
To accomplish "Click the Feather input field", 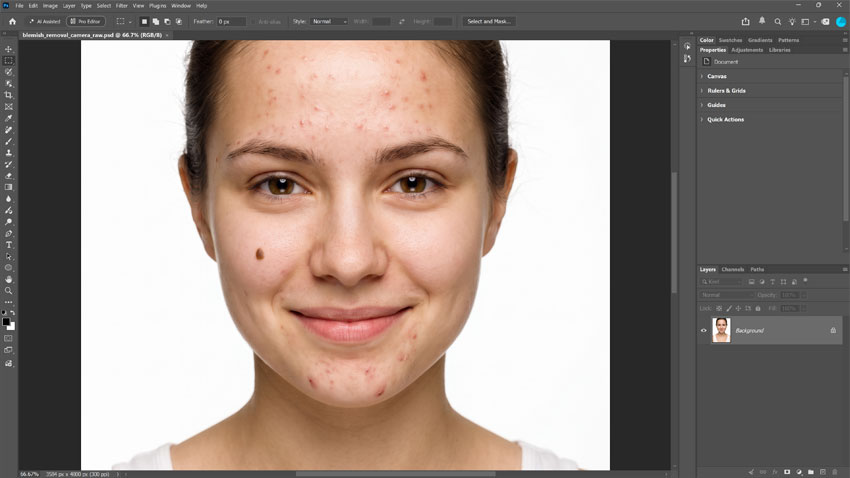I will pos(231,22).
